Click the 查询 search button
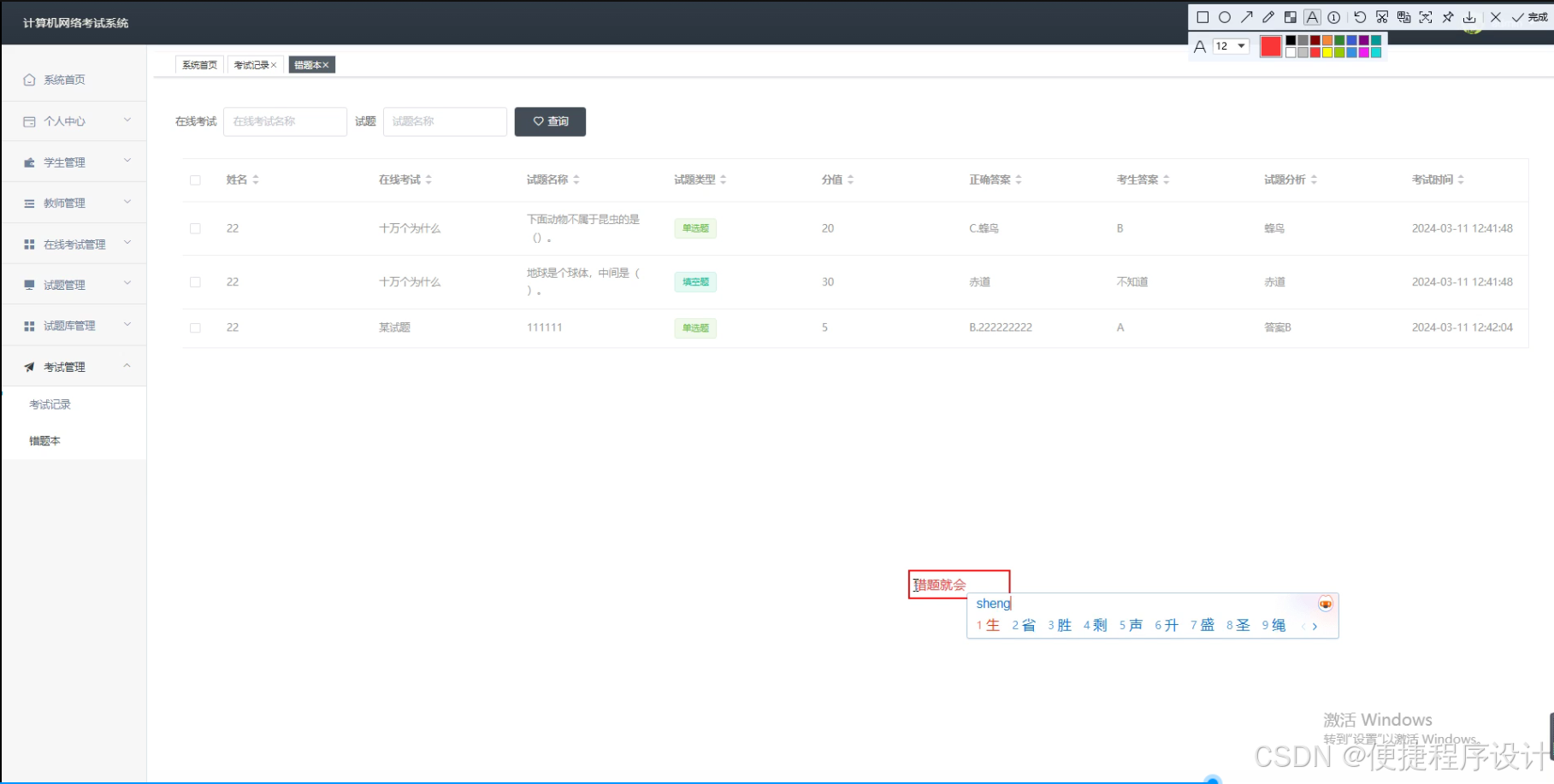 coord(550,121)
